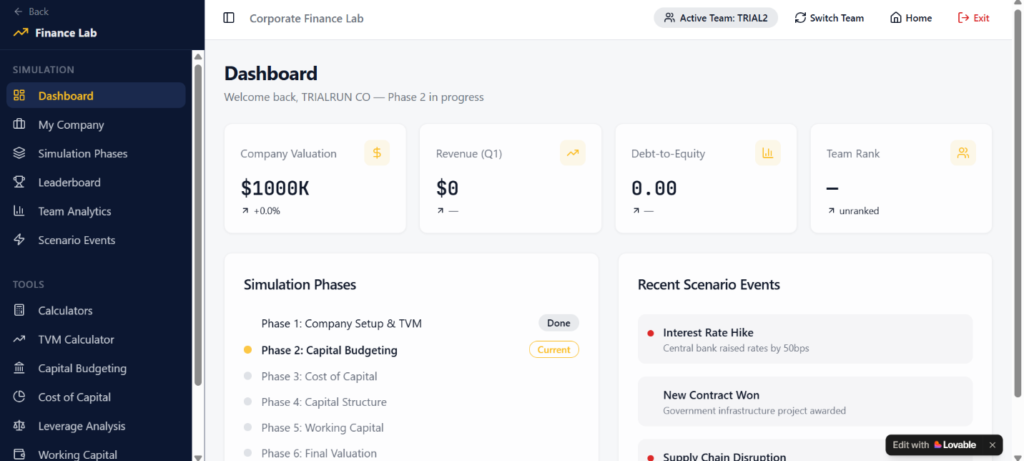1024x461 pixels.
Task: Open Scenario Events lightning icon
Action: click(19, 240)
